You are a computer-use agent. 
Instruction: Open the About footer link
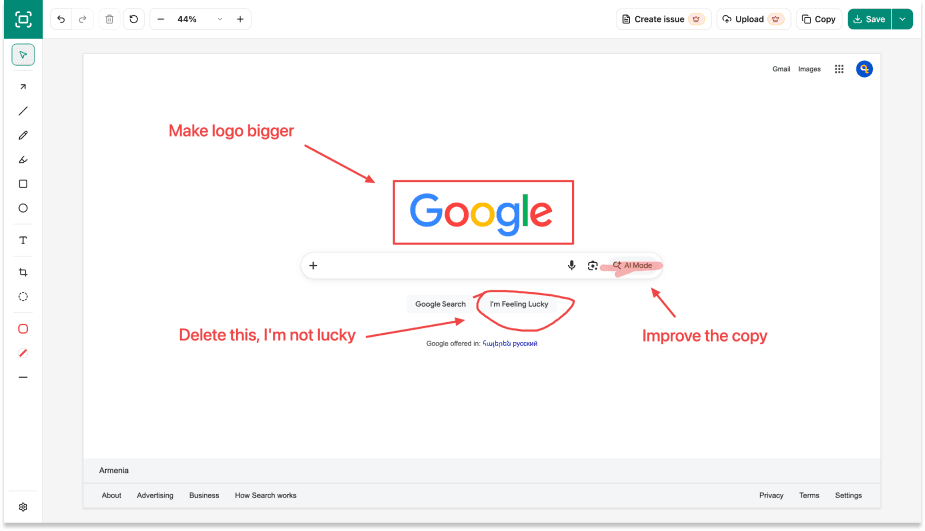[111, 496]
